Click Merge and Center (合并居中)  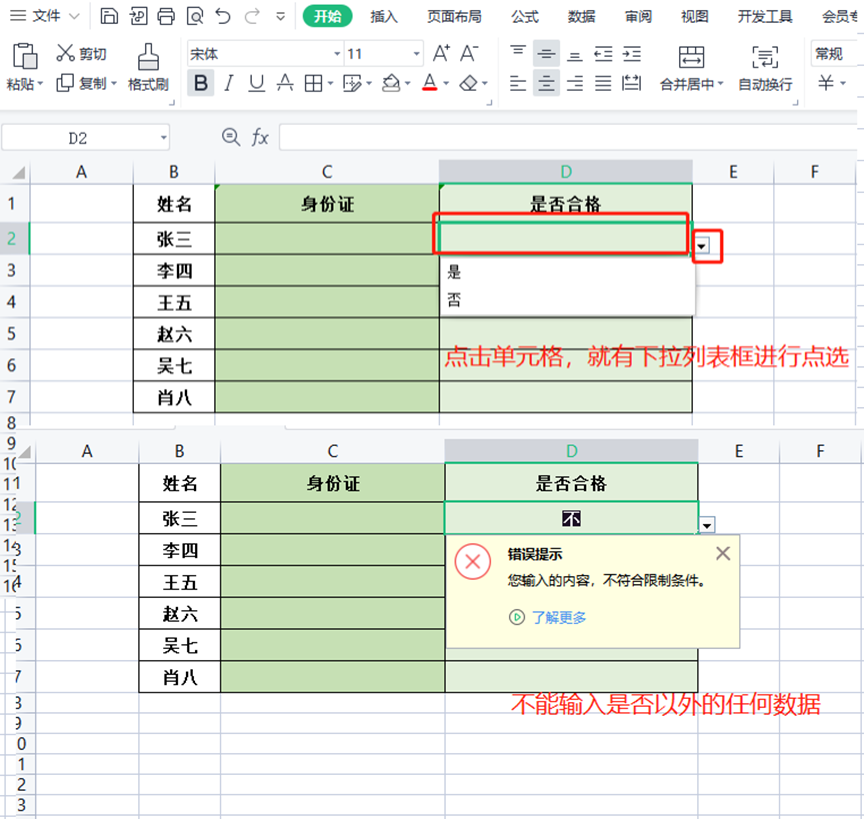(x=692, y=68)
